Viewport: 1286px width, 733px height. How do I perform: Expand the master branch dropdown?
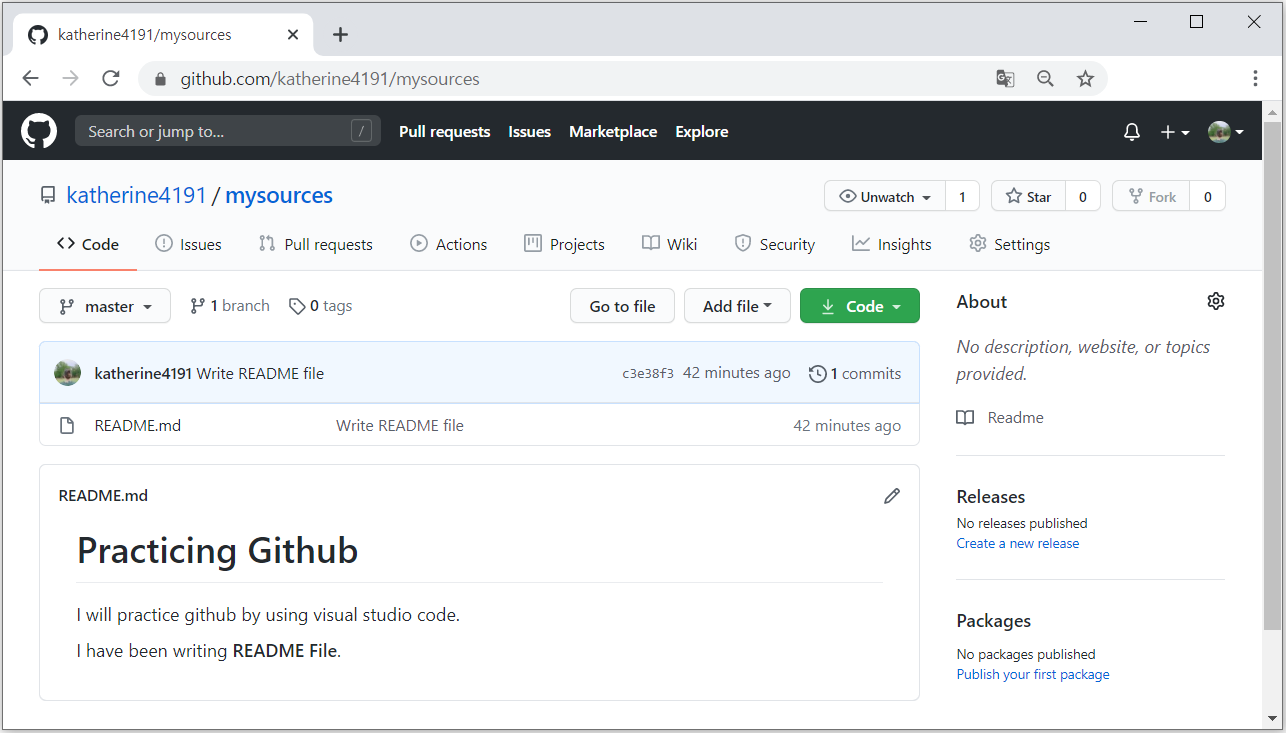click(105, 306)
